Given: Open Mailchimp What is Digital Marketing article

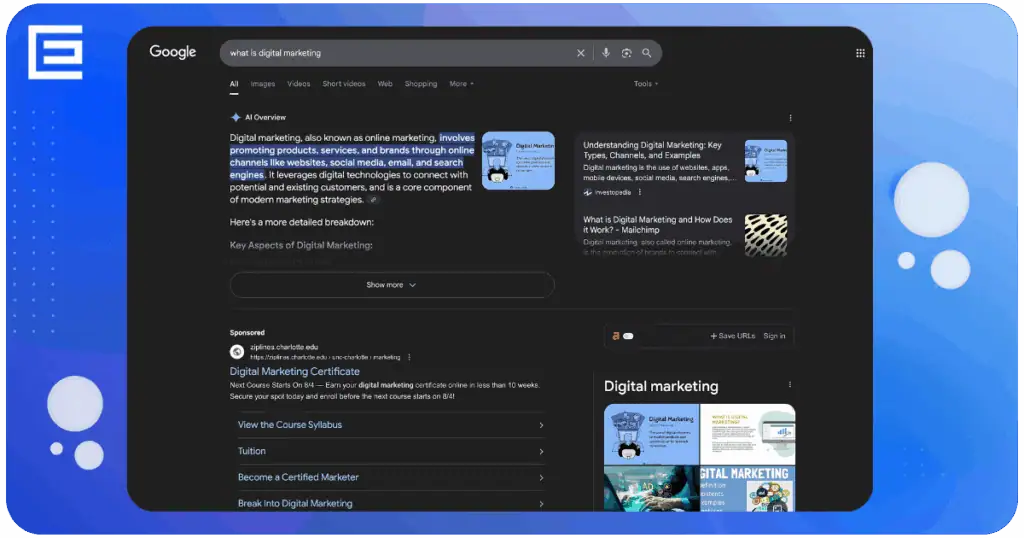Looking at the screenshot, I should click(657, 225).
